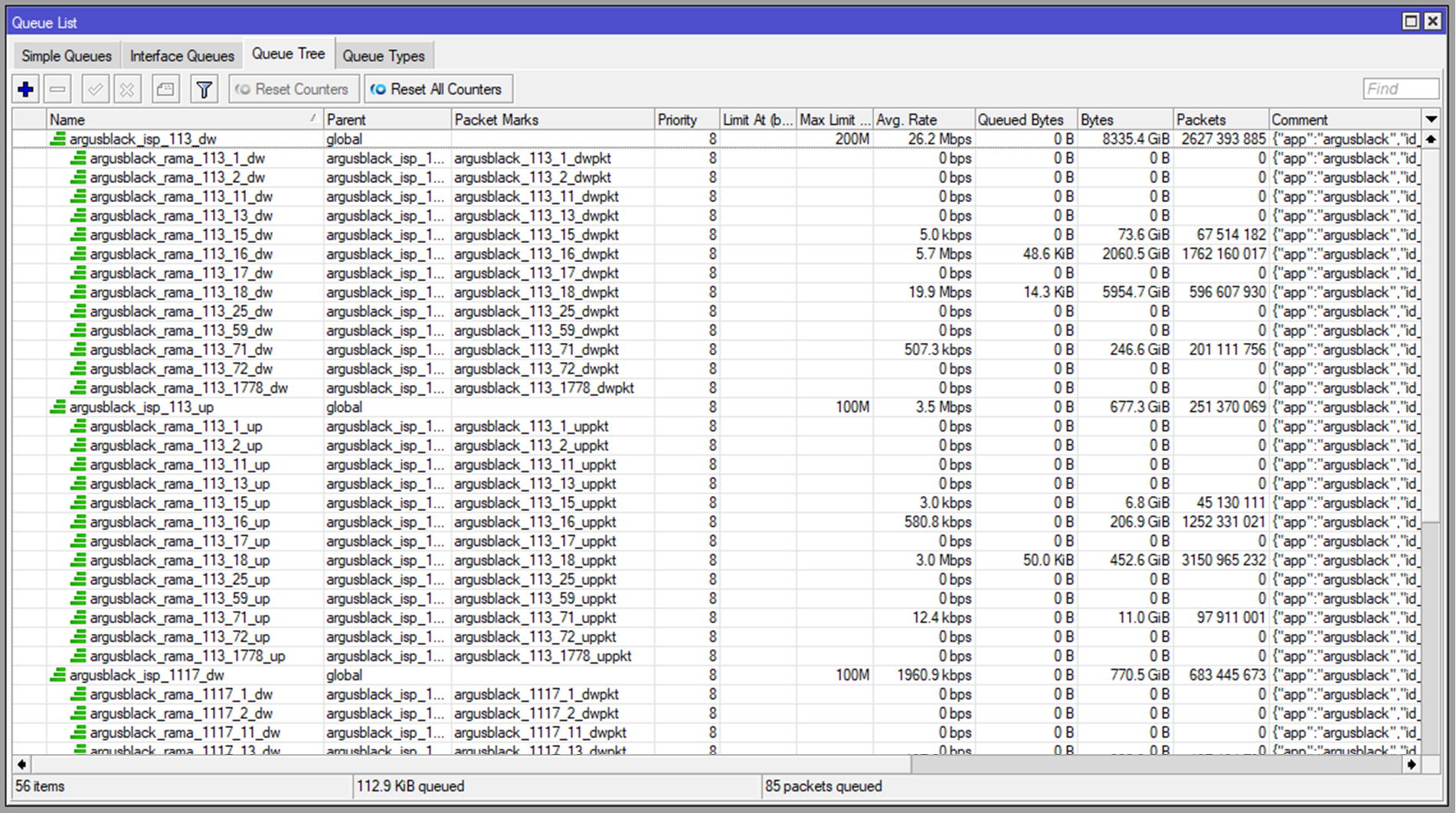Click the Enable checkmark icon
This screenshot has width=1456, height=813.
click(96, 90)
